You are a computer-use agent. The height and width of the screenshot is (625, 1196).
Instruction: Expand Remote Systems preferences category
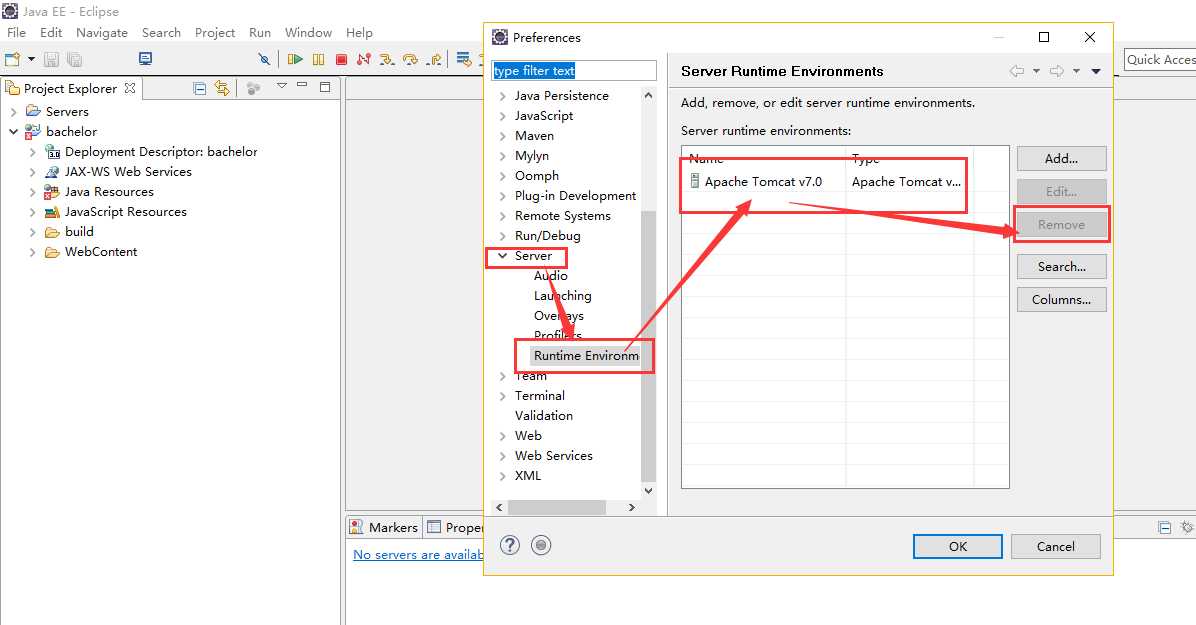pyautogui.click(x=502, y=216)
